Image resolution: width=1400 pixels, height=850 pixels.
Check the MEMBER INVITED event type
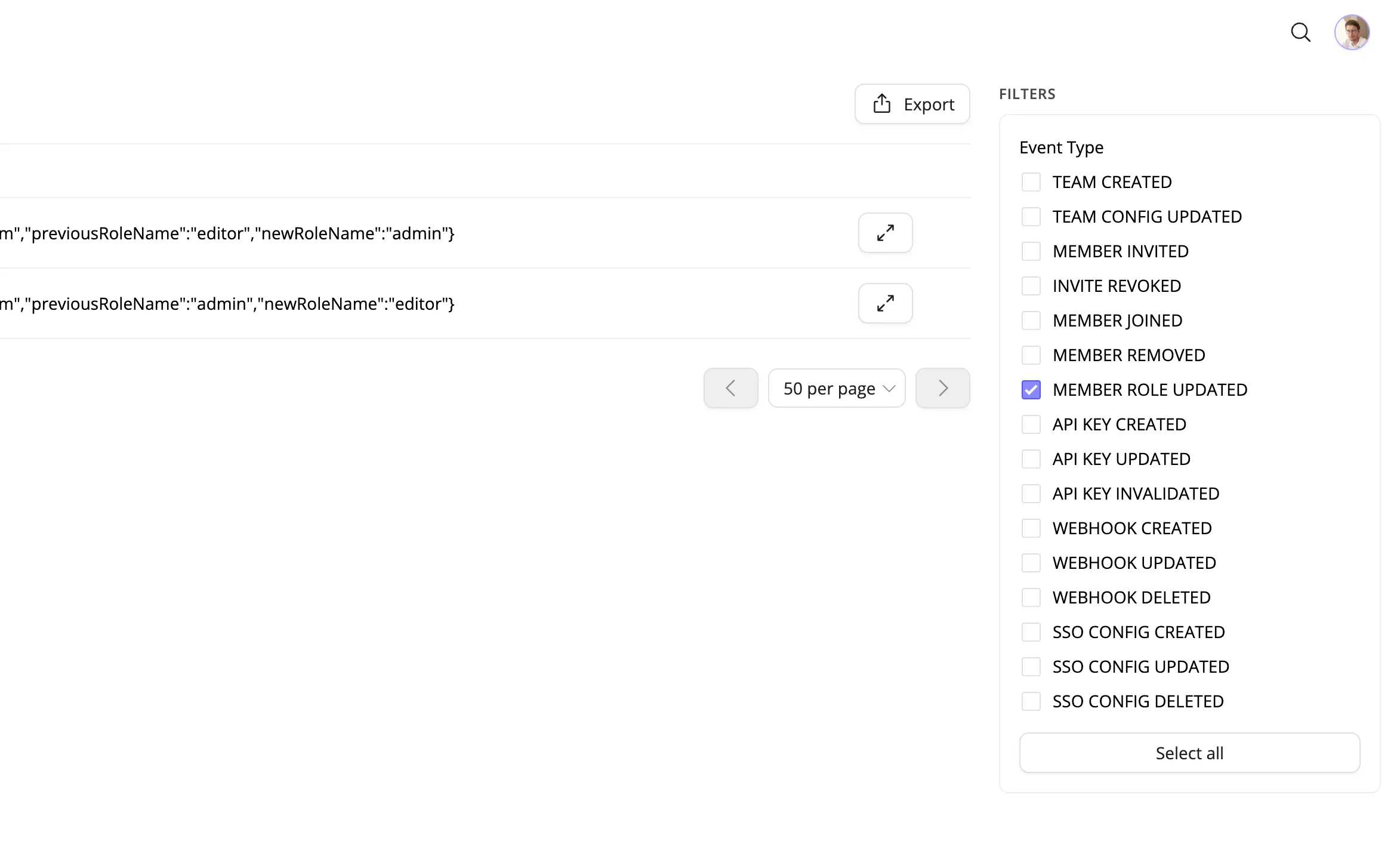[x=1031, y=251]
